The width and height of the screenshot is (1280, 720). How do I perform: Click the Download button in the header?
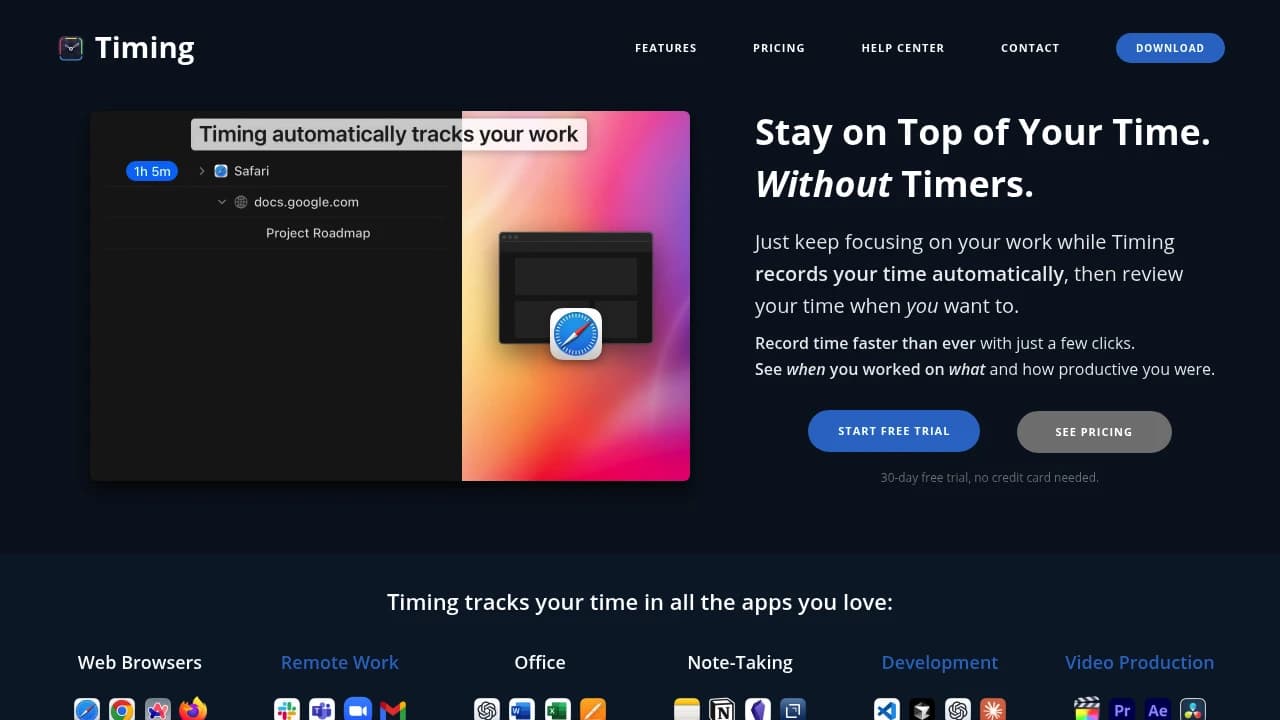click(x=1170, y=48)
